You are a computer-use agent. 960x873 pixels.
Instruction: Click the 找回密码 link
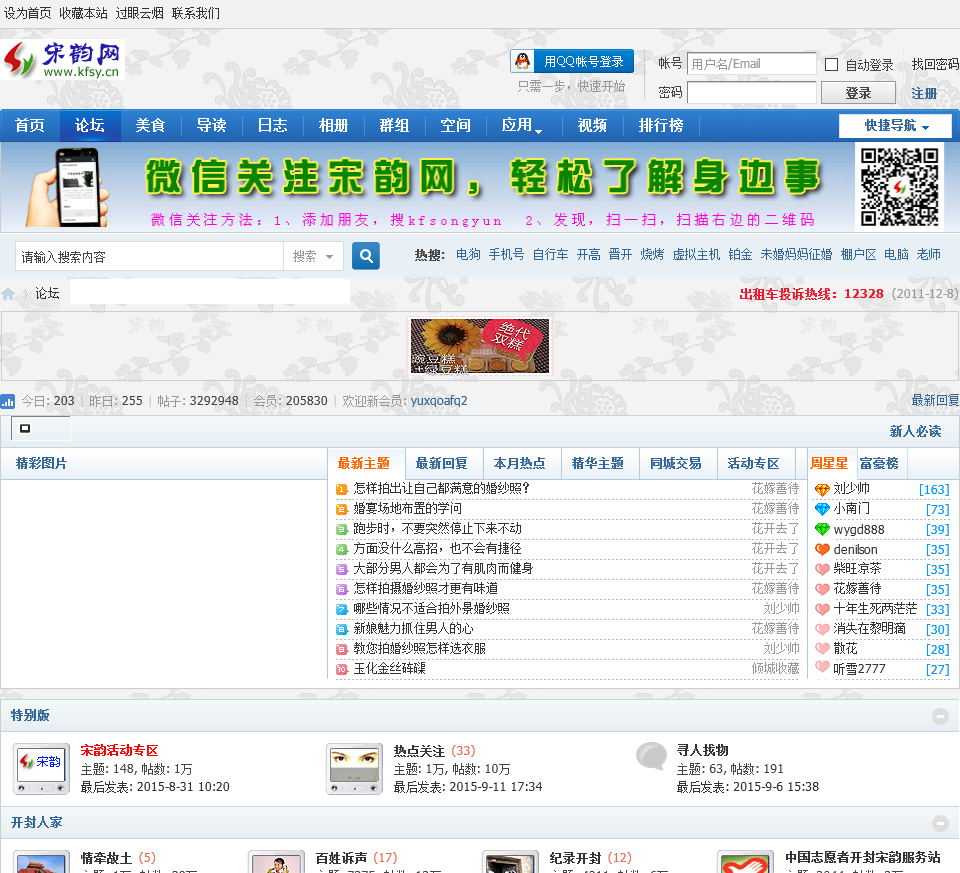(935, 64)
